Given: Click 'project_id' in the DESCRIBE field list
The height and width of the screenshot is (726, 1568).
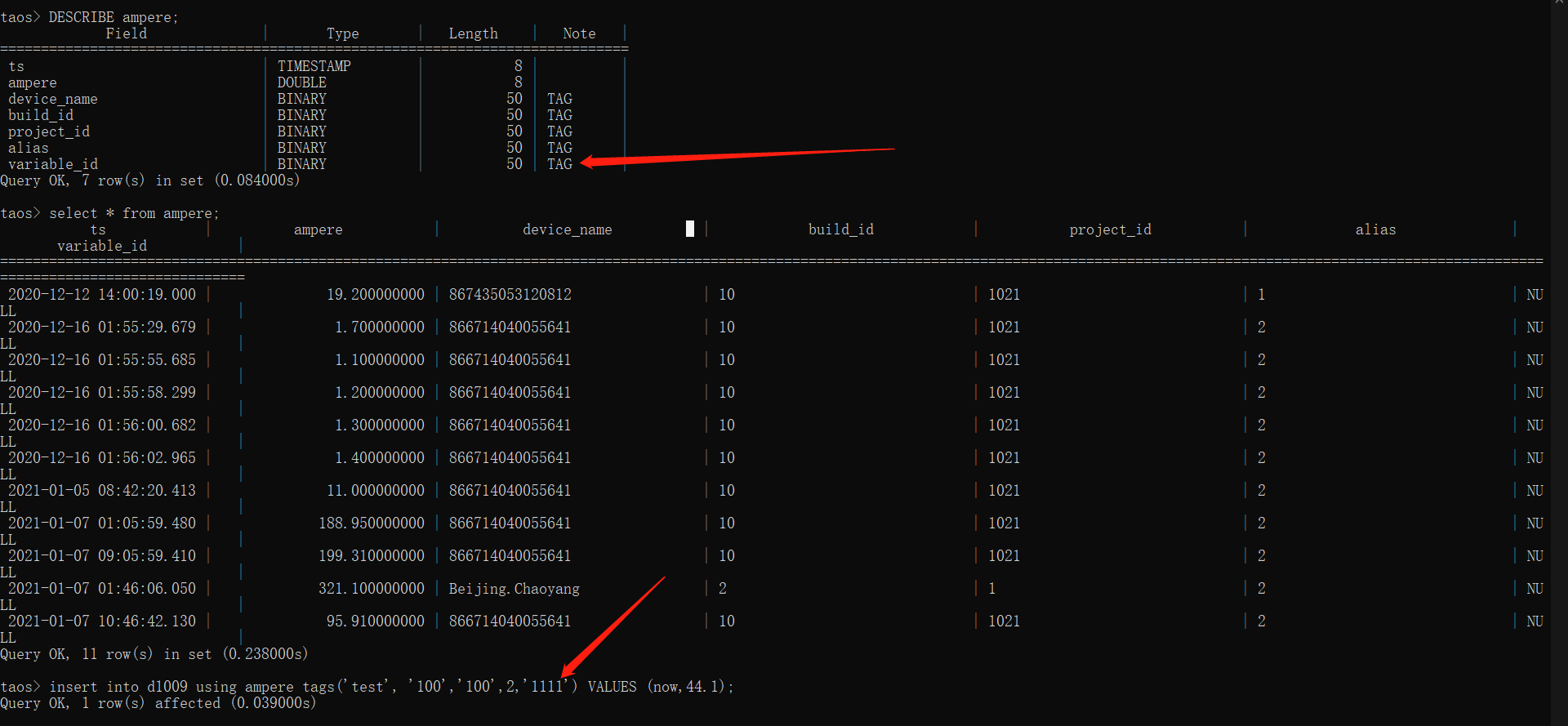Looking at the screenshot, I should (x=49, y=131).
